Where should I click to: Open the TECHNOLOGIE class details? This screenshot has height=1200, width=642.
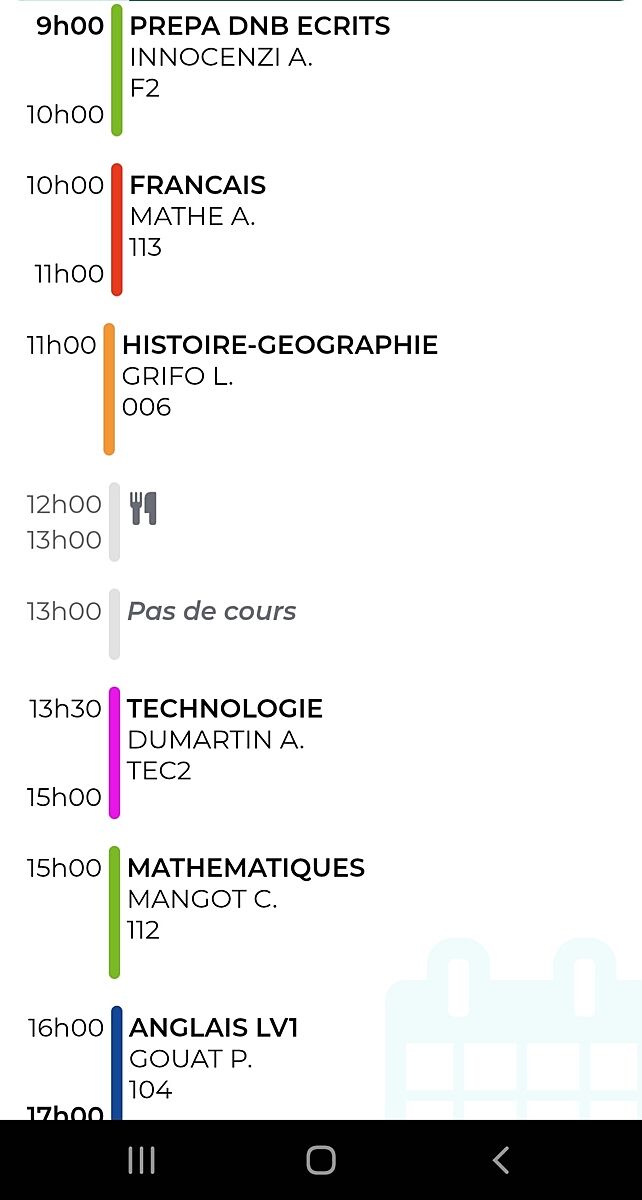pyautogui.click(x=225, y=709)
